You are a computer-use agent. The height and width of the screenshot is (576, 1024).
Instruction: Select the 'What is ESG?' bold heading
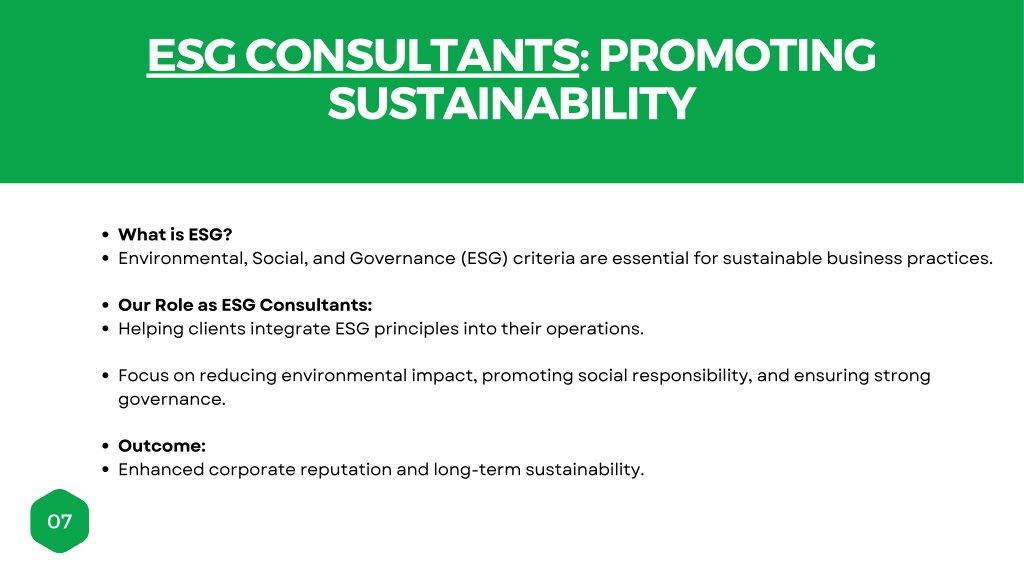[x=175, y=234]
